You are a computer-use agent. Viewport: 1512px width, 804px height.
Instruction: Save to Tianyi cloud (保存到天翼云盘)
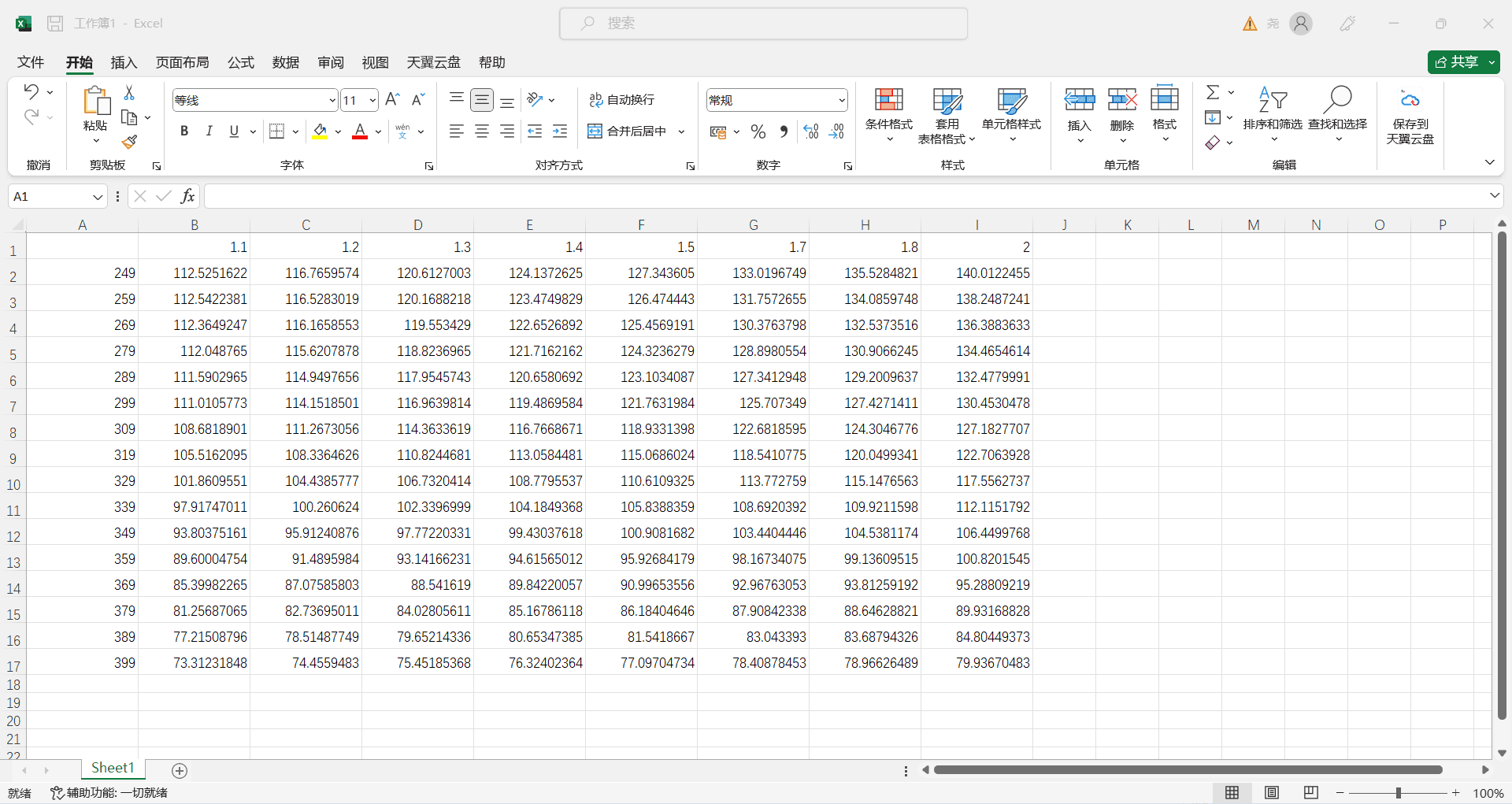(x=1410, y=117)
